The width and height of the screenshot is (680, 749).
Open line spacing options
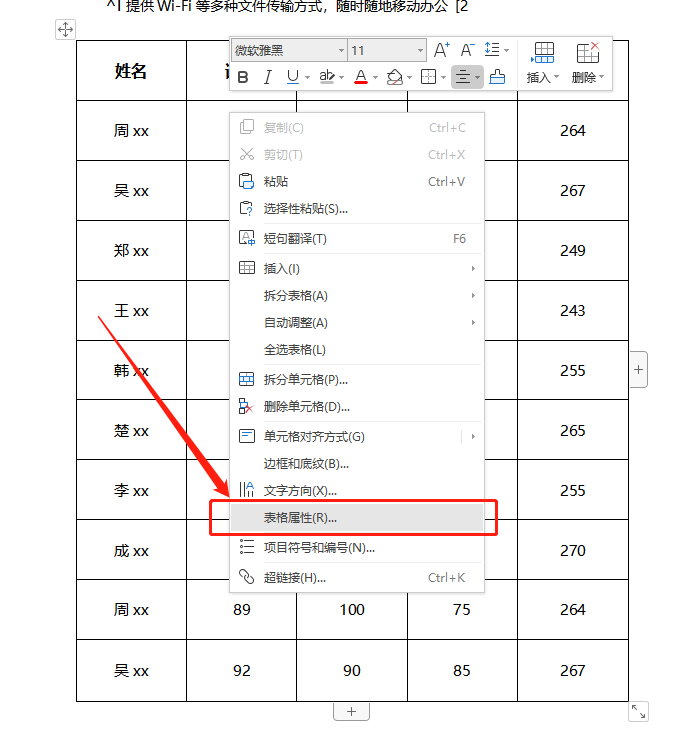click(497, 50)
